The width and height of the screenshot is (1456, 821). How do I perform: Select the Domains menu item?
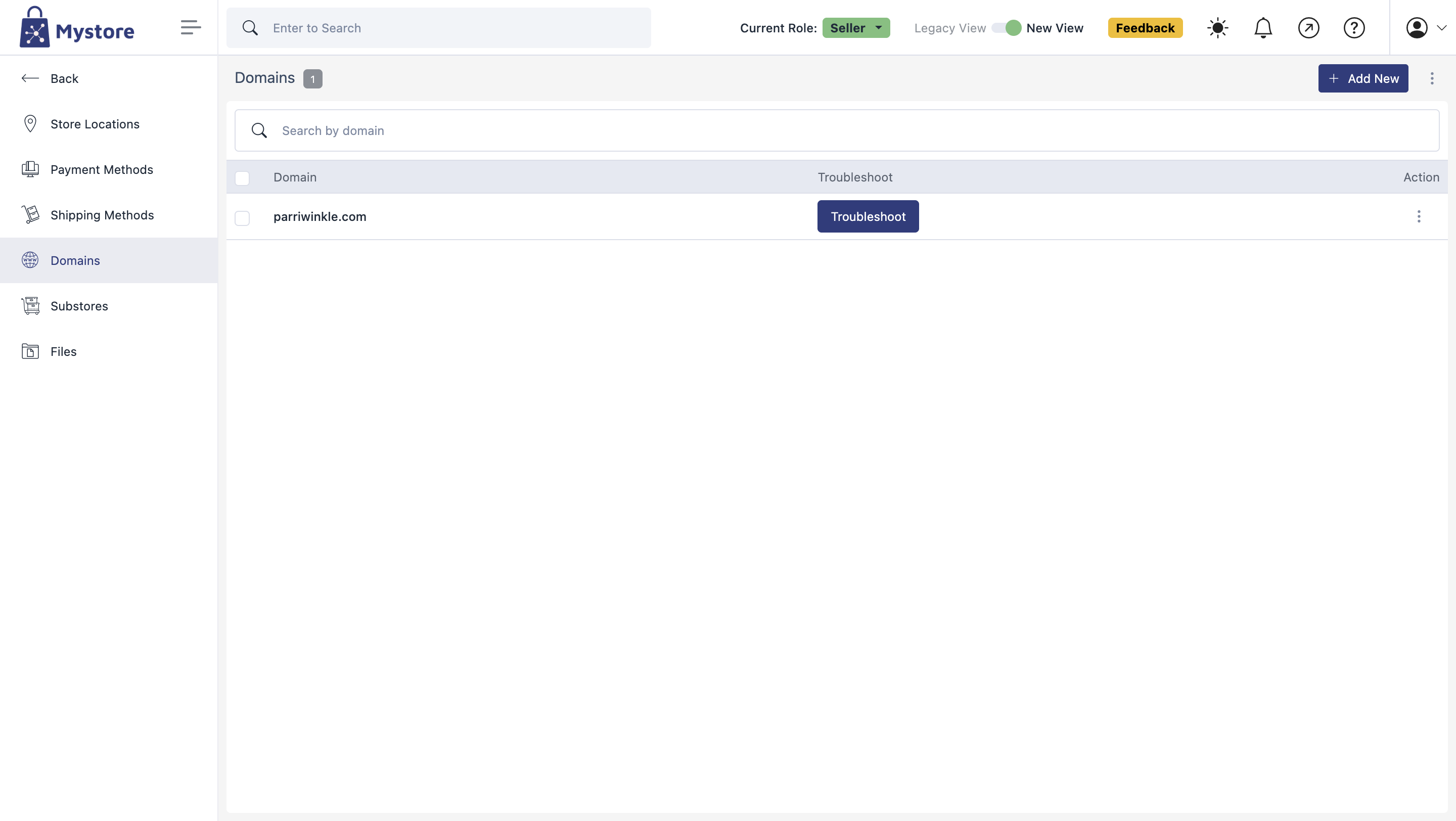pos(109,260)
